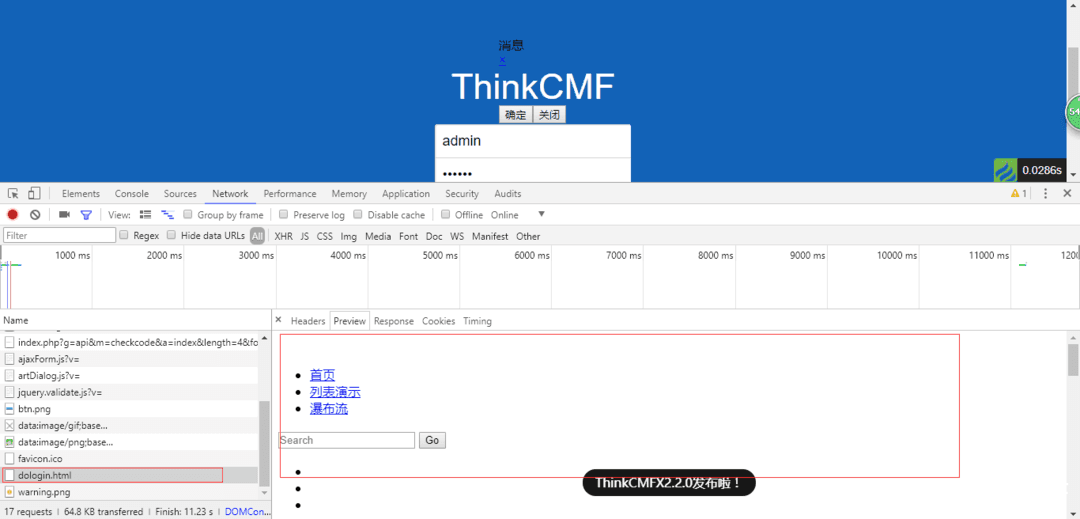Select the Network tab
This screenshot has width=1080, height=519.
(230, 193)
